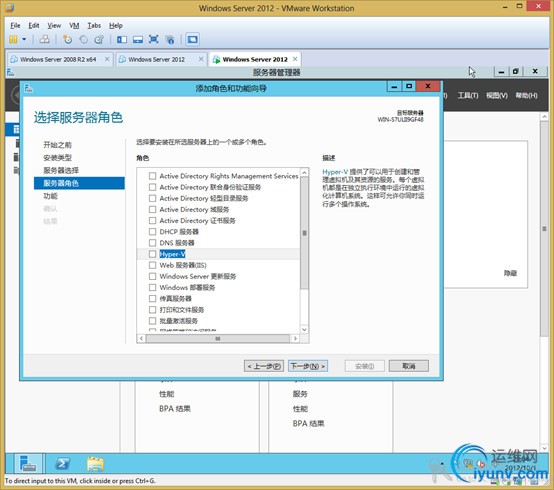
Task: Open the snapshot manager icon
Action: point(99,39)
